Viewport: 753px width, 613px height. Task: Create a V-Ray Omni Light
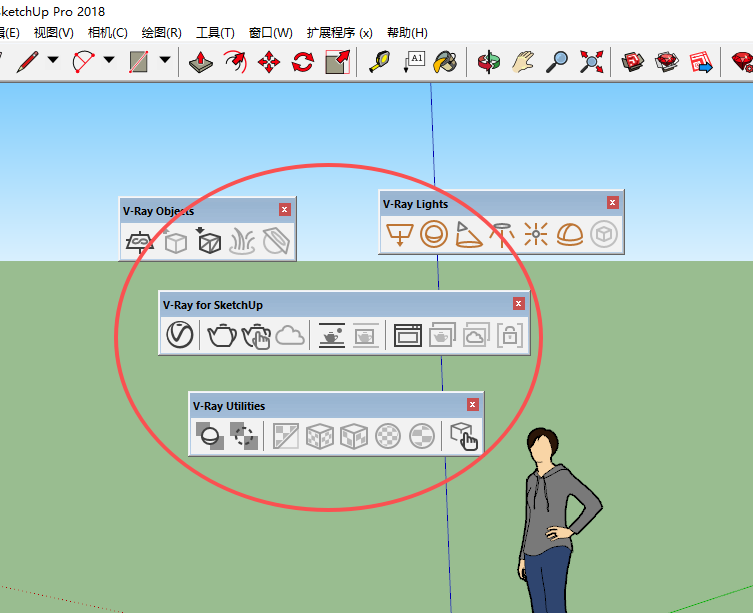536,234
